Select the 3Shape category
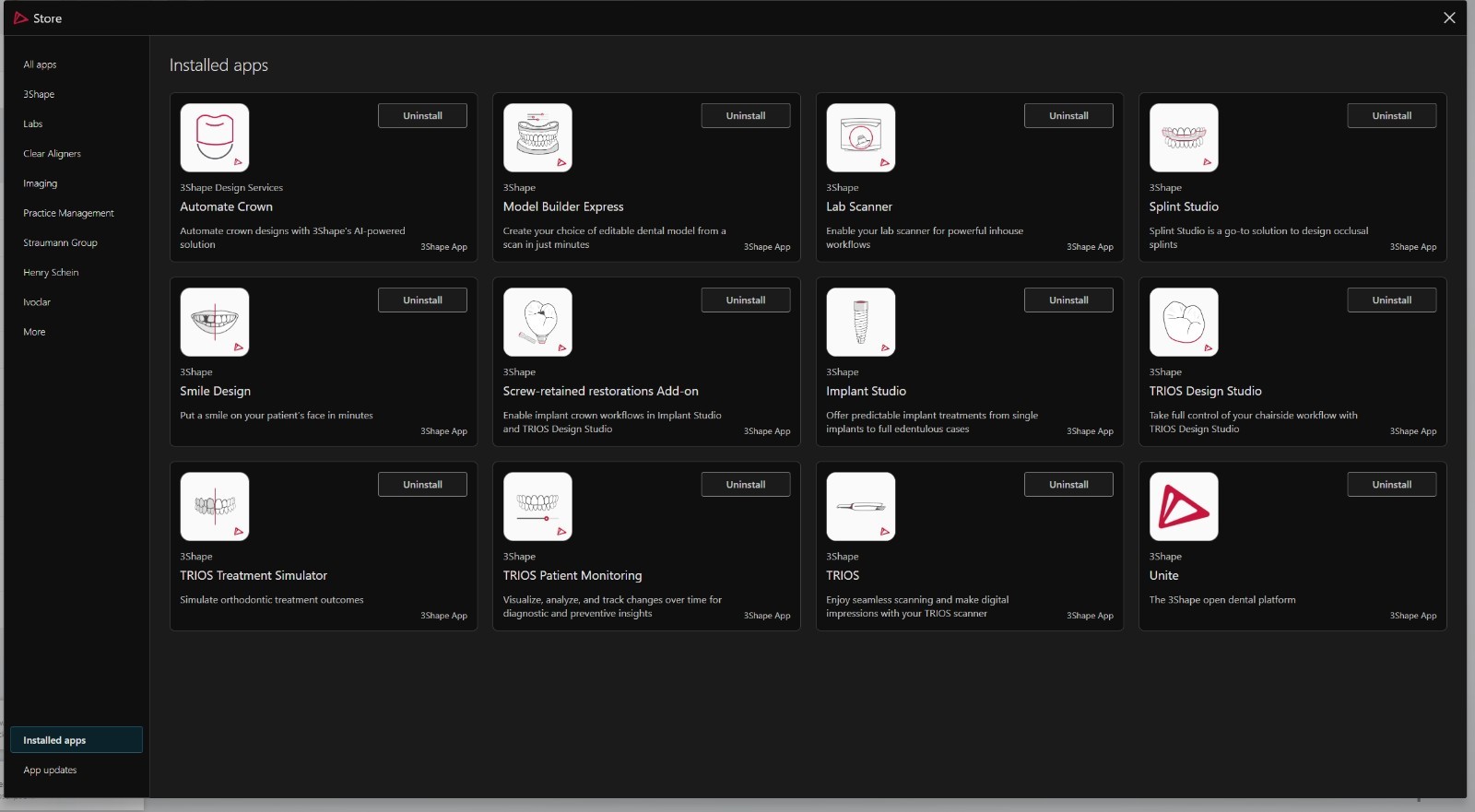The image size is (1475, 812). [39, 94]
